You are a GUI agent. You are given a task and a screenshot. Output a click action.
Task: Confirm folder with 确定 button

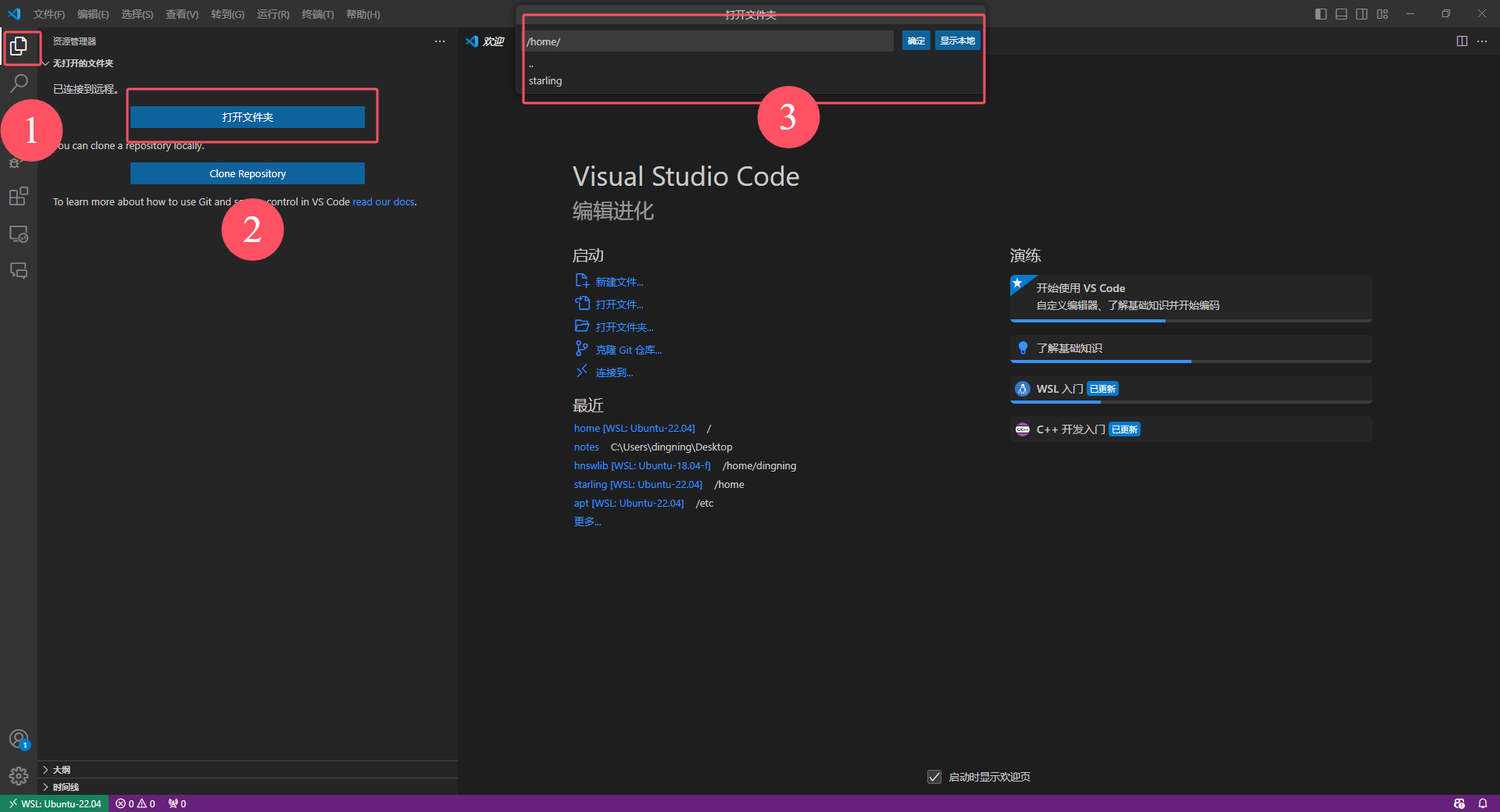(916, 41)
